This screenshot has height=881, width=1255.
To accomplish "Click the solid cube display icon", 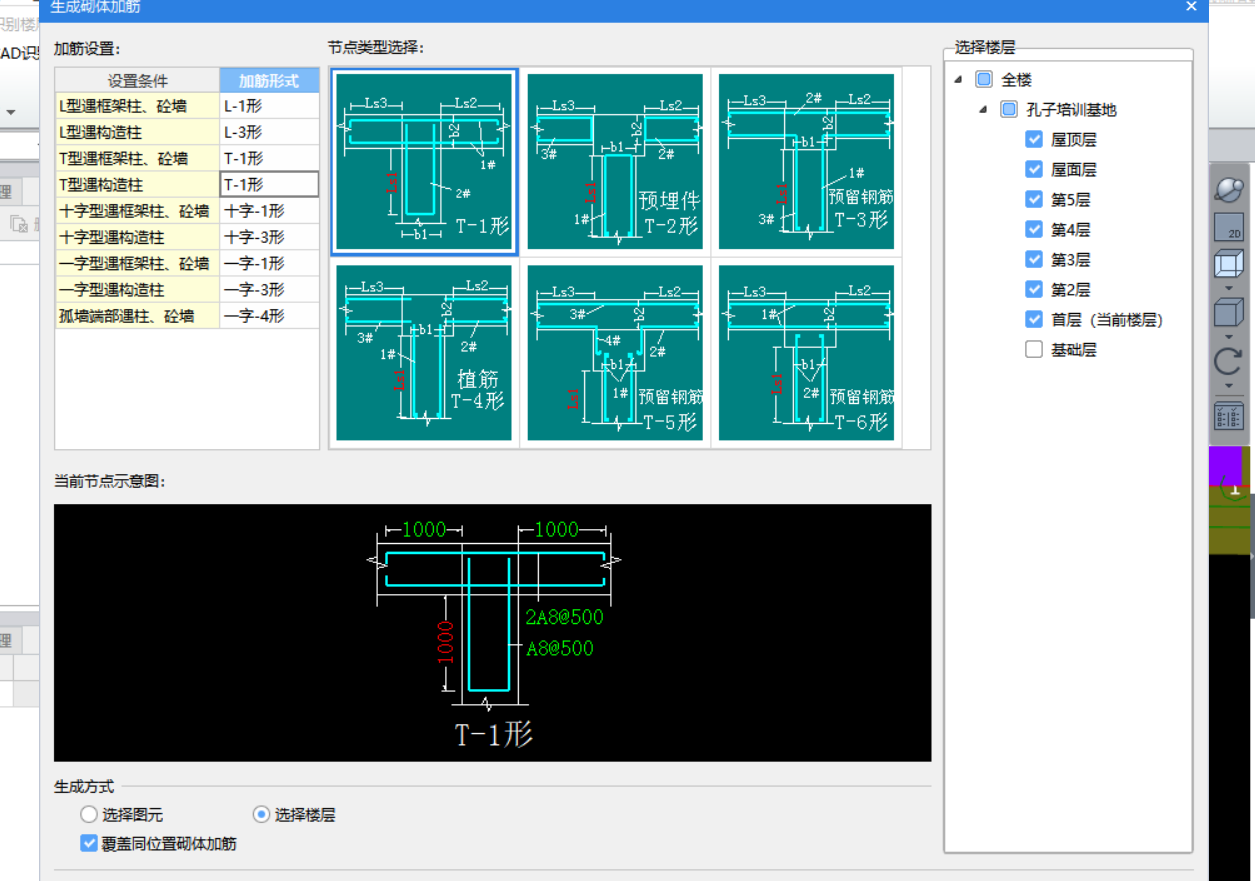I will tap(1228, 314).
